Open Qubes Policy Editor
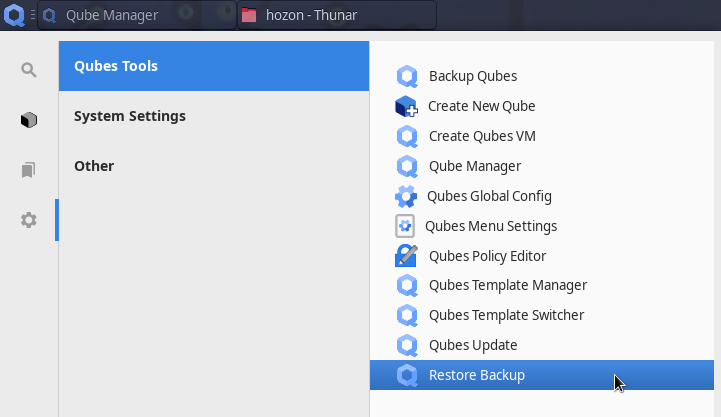The height and width of the screenshot is (417, 721). coord(542,256)
